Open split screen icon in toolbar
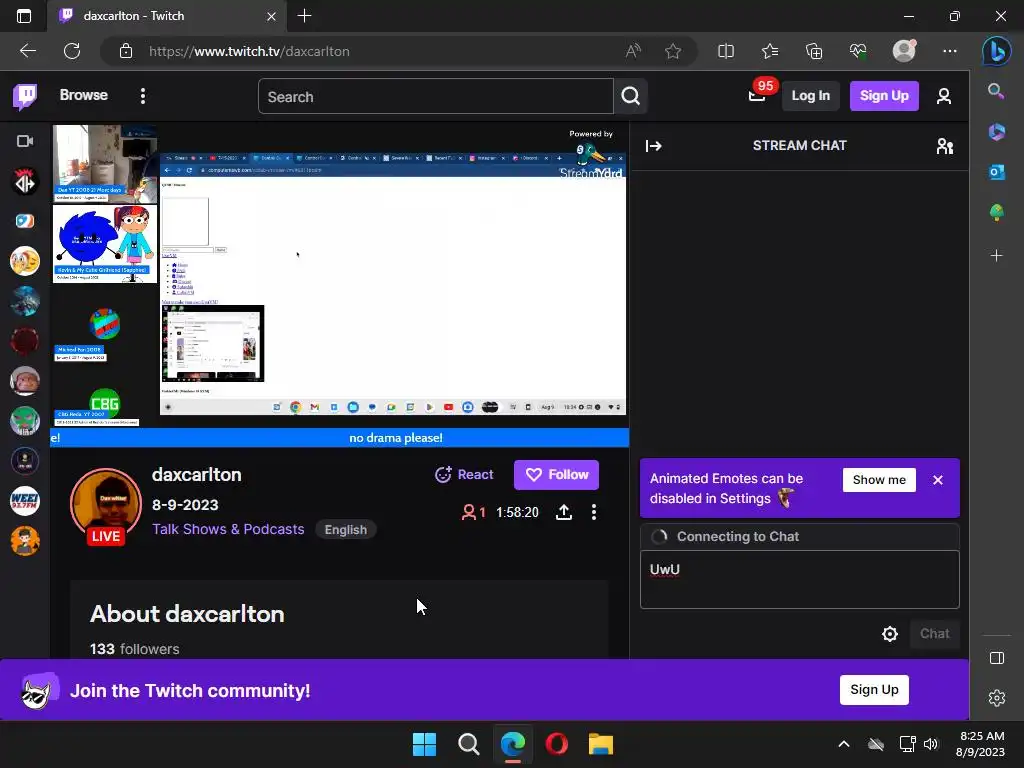1024x768 pixels. 726,51
